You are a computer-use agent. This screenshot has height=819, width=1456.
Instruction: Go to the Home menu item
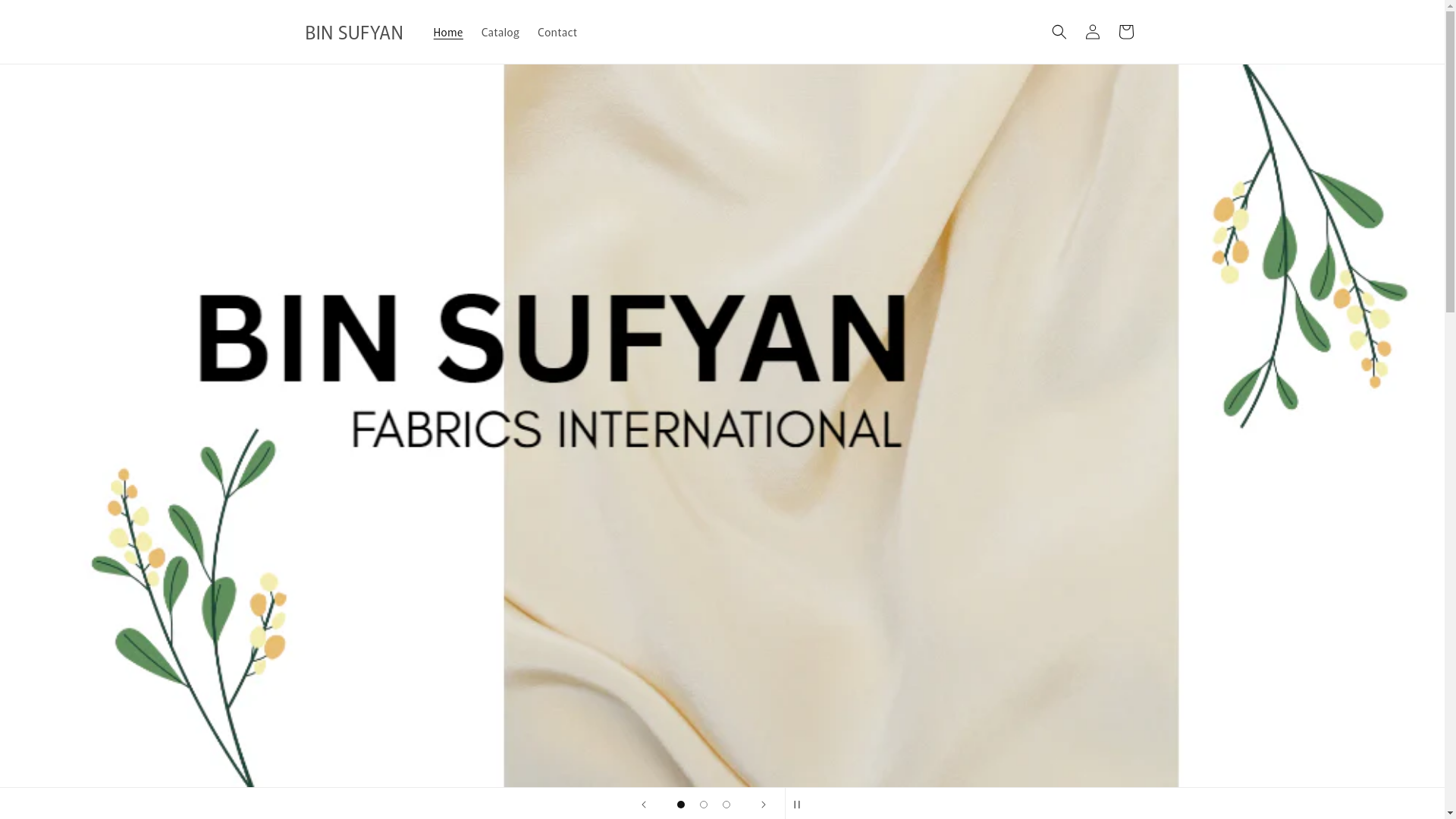pos(447,32)
